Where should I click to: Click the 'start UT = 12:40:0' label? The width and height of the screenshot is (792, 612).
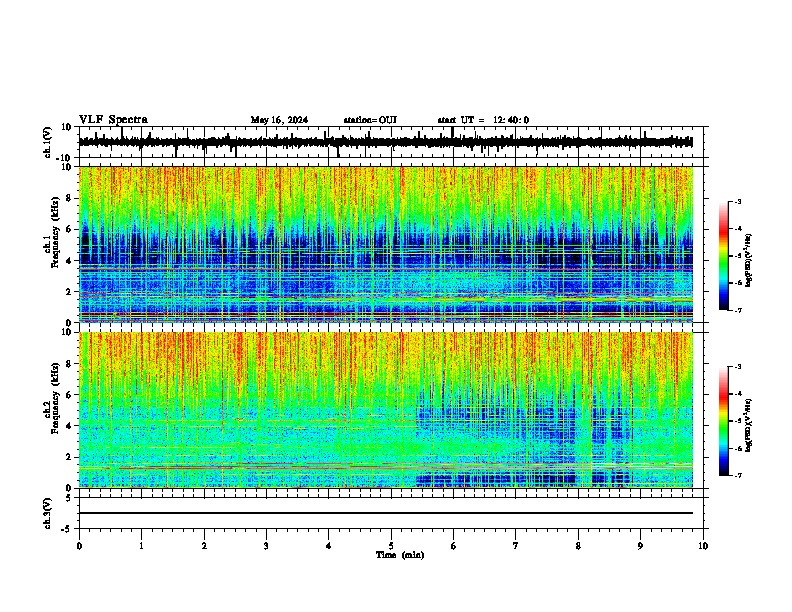click(483, 120)
